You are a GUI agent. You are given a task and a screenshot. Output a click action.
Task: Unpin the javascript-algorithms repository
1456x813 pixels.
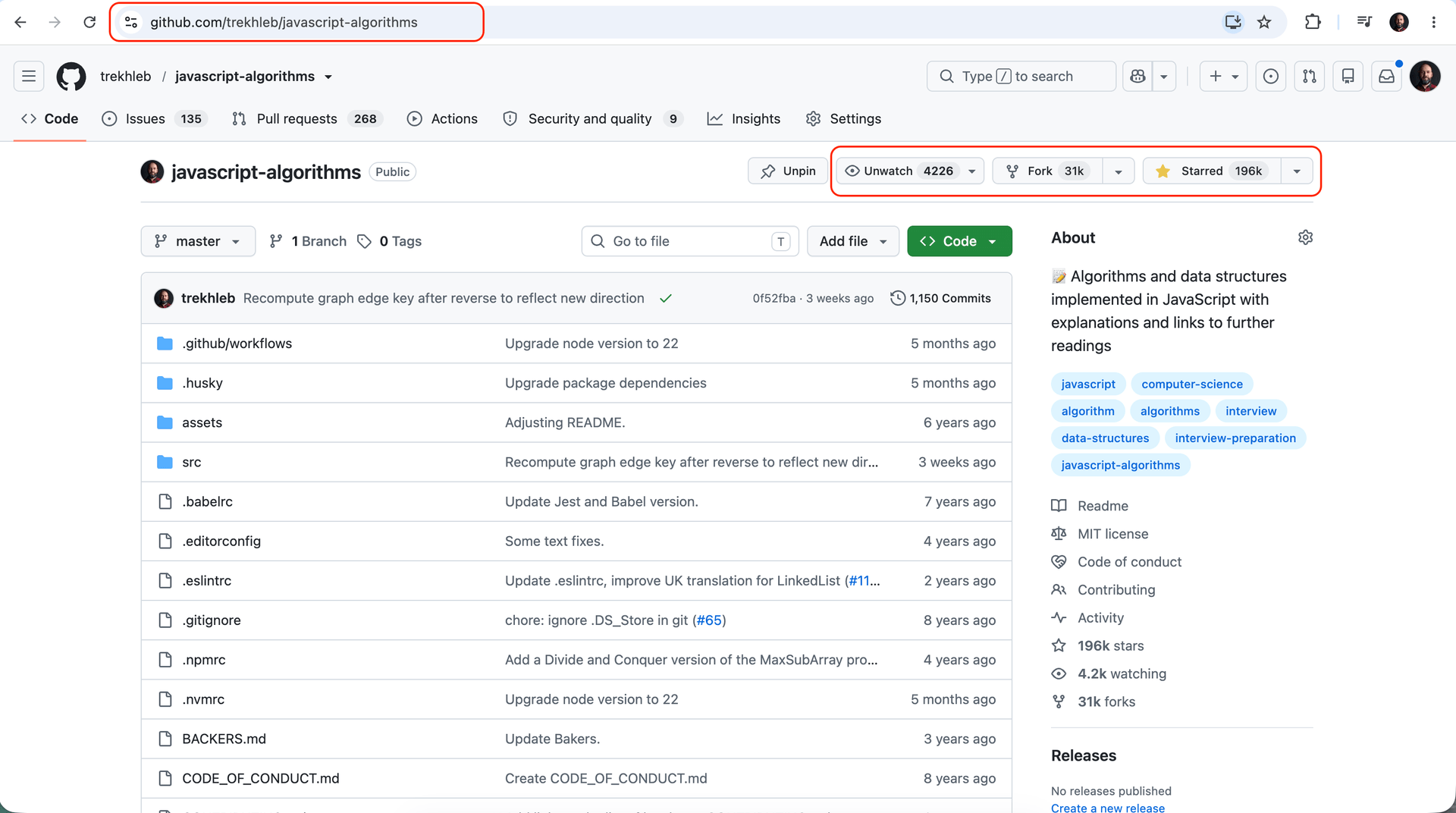[x=788, y=171]
